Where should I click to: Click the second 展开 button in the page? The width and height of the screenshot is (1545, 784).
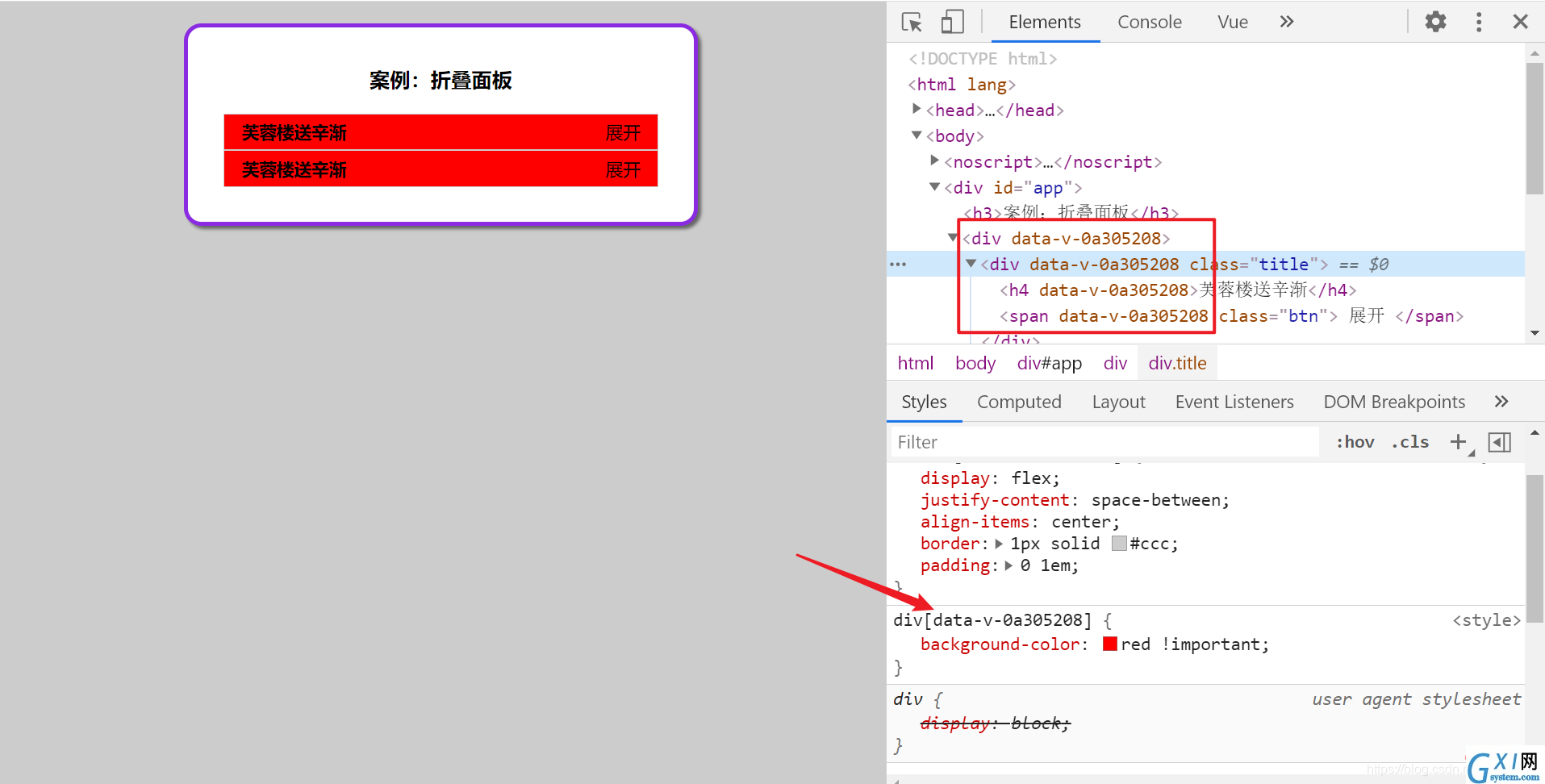point(623,170)
